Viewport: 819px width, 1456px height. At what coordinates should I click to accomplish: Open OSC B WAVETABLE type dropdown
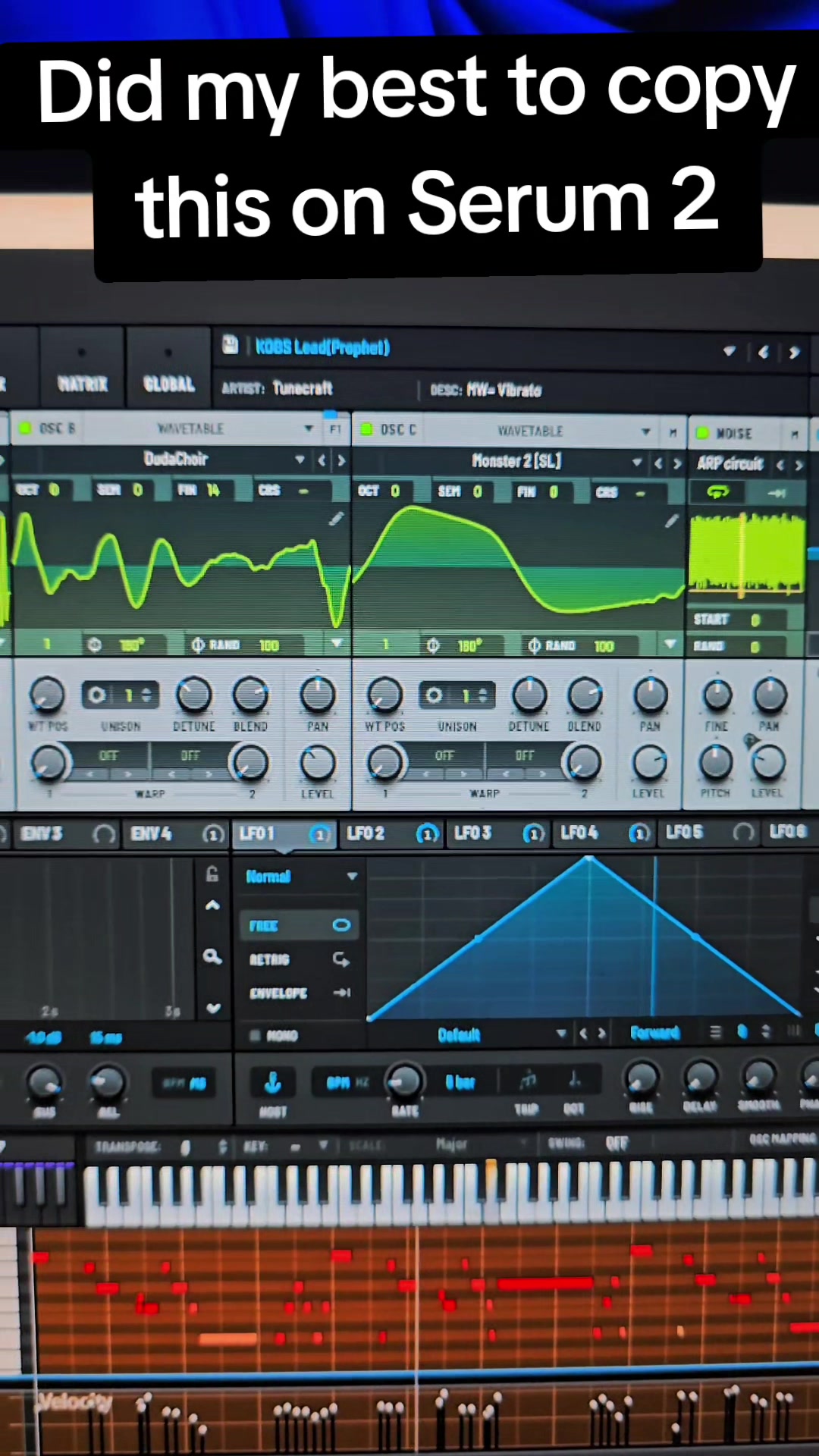[x=309, y=428]
